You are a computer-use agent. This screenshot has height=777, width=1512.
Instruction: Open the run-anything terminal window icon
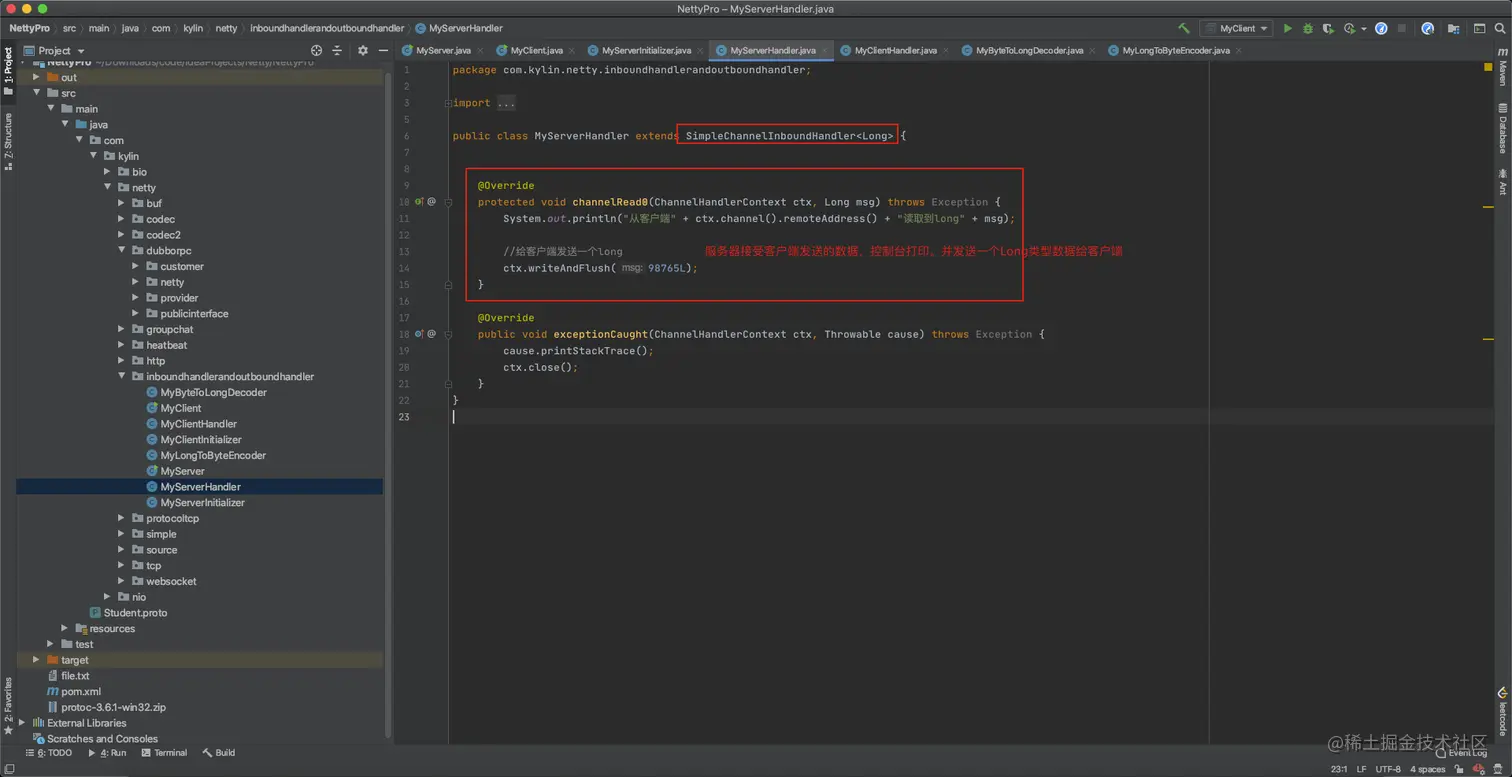click(1479, 29)
